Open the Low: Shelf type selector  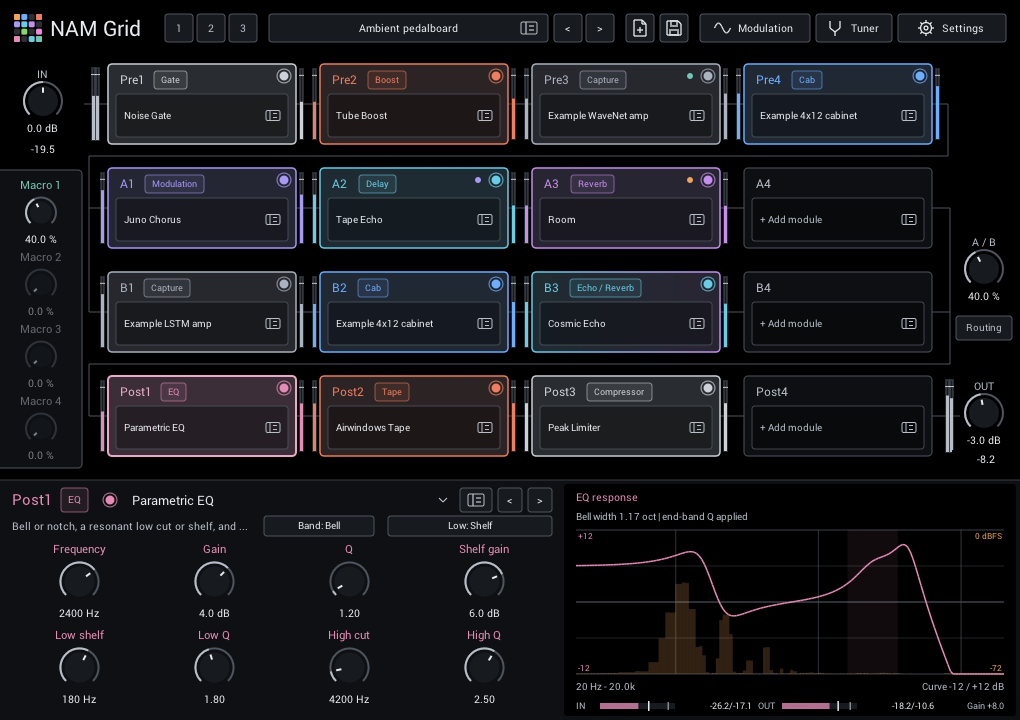[470, 526]
